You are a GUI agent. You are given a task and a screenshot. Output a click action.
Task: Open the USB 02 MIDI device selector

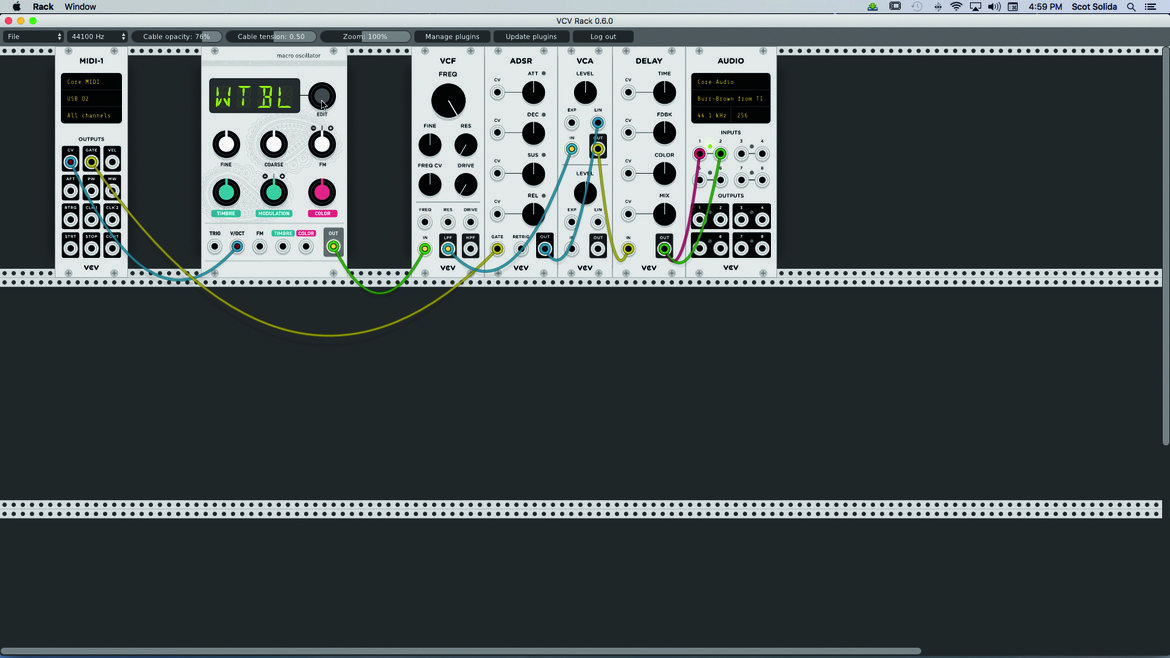click(x=91, y=98)
